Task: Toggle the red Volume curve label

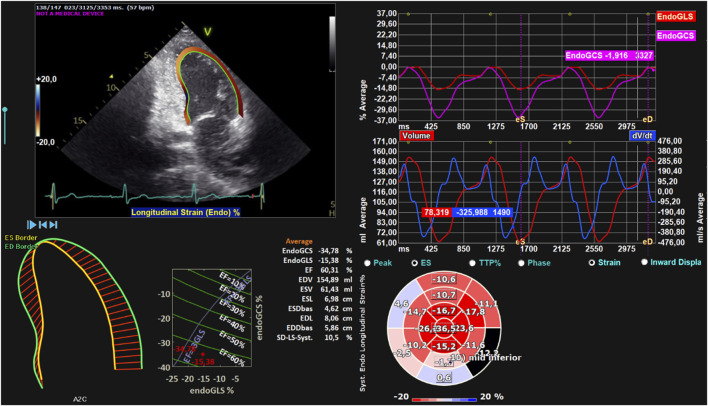Action: [x=416, y=135]
